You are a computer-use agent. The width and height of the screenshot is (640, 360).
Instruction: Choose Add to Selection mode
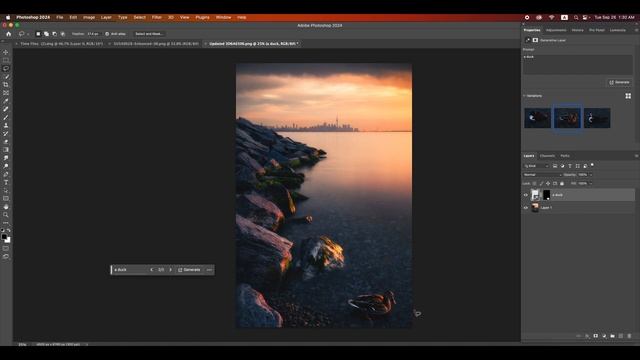tap(46, 34)
